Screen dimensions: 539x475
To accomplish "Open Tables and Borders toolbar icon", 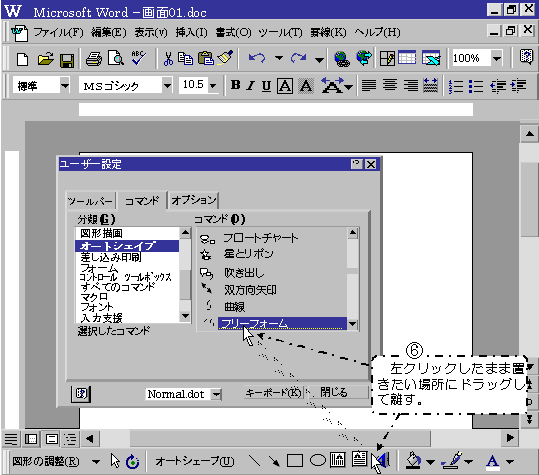I will pos(387,58).
